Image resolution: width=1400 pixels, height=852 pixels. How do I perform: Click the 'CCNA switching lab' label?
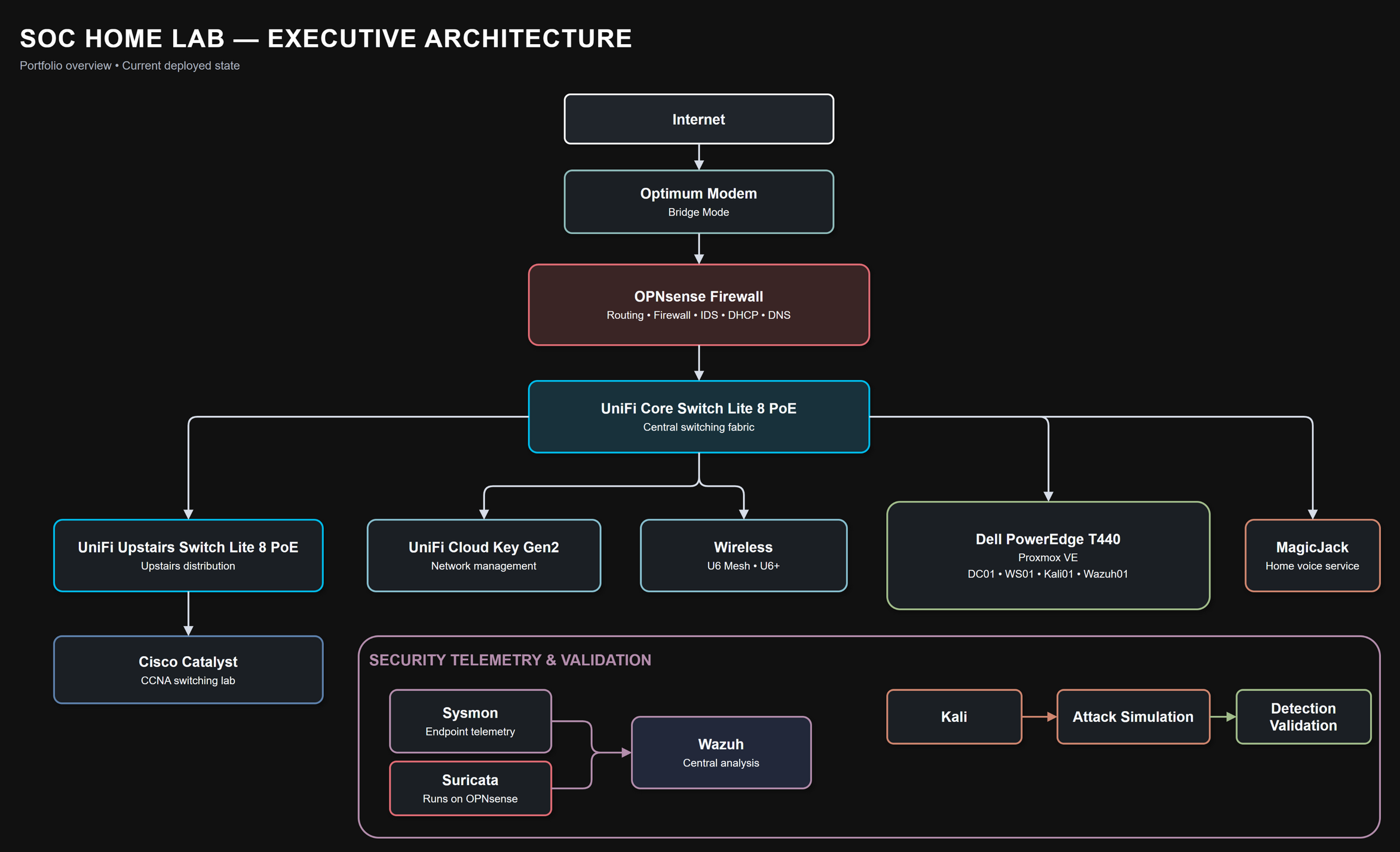click(x=188, y=681)
